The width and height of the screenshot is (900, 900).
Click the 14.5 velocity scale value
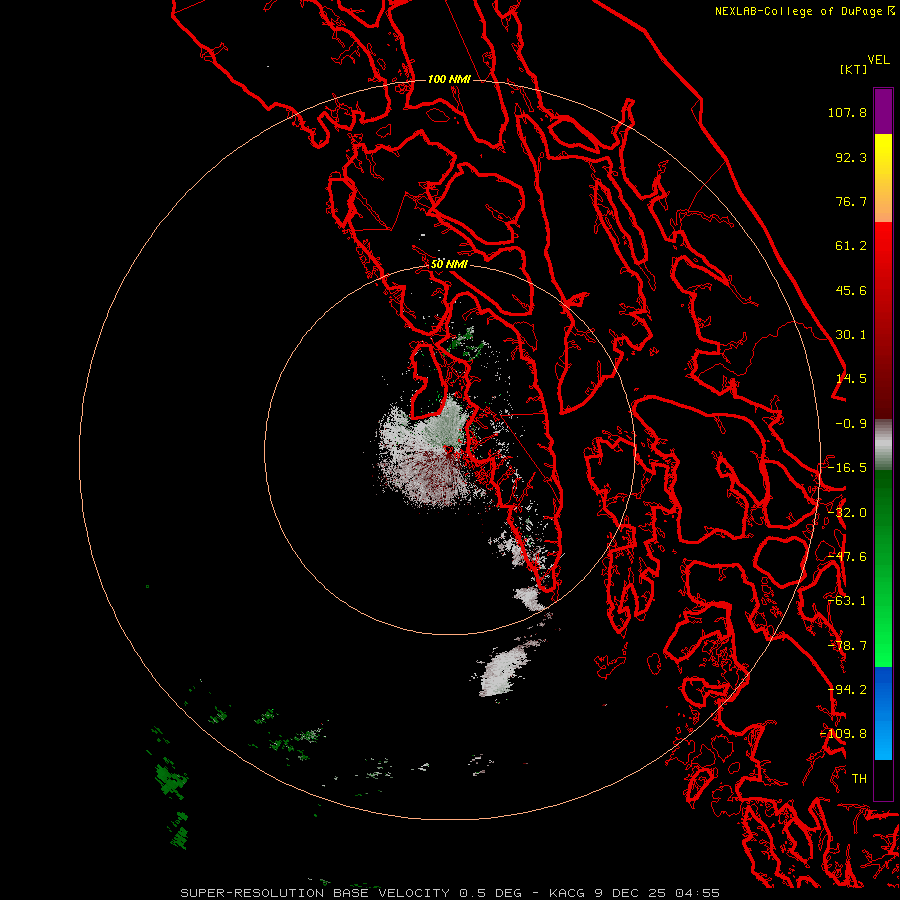coord(851,379)
